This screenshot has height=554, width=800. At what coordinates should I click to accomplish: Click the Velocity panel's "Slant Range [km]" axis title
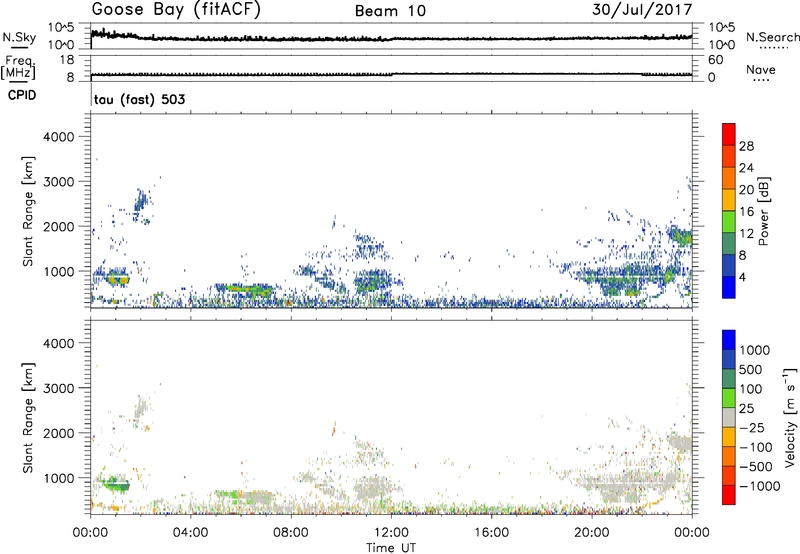(x=28, y=417)
